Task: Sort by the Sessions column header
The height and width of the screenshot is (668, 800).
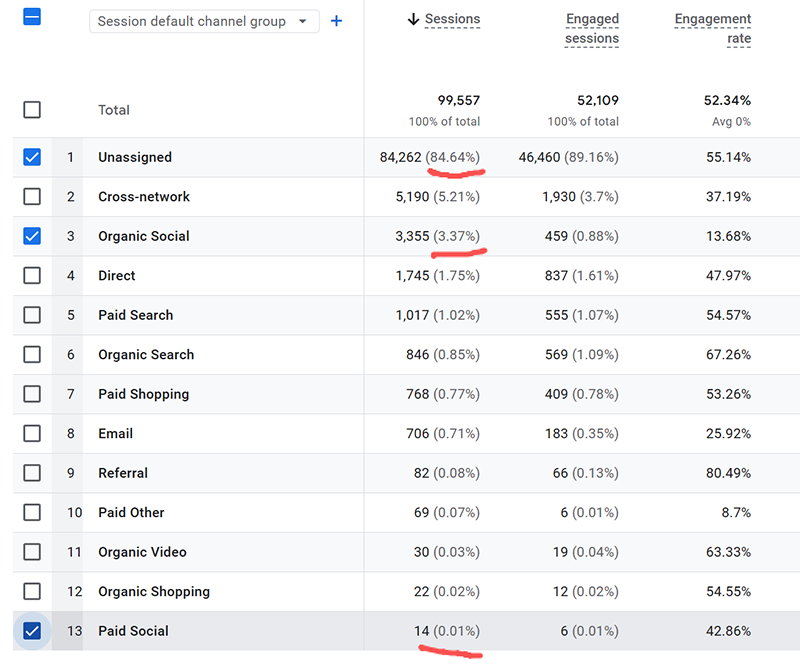Action: (452, 19)
